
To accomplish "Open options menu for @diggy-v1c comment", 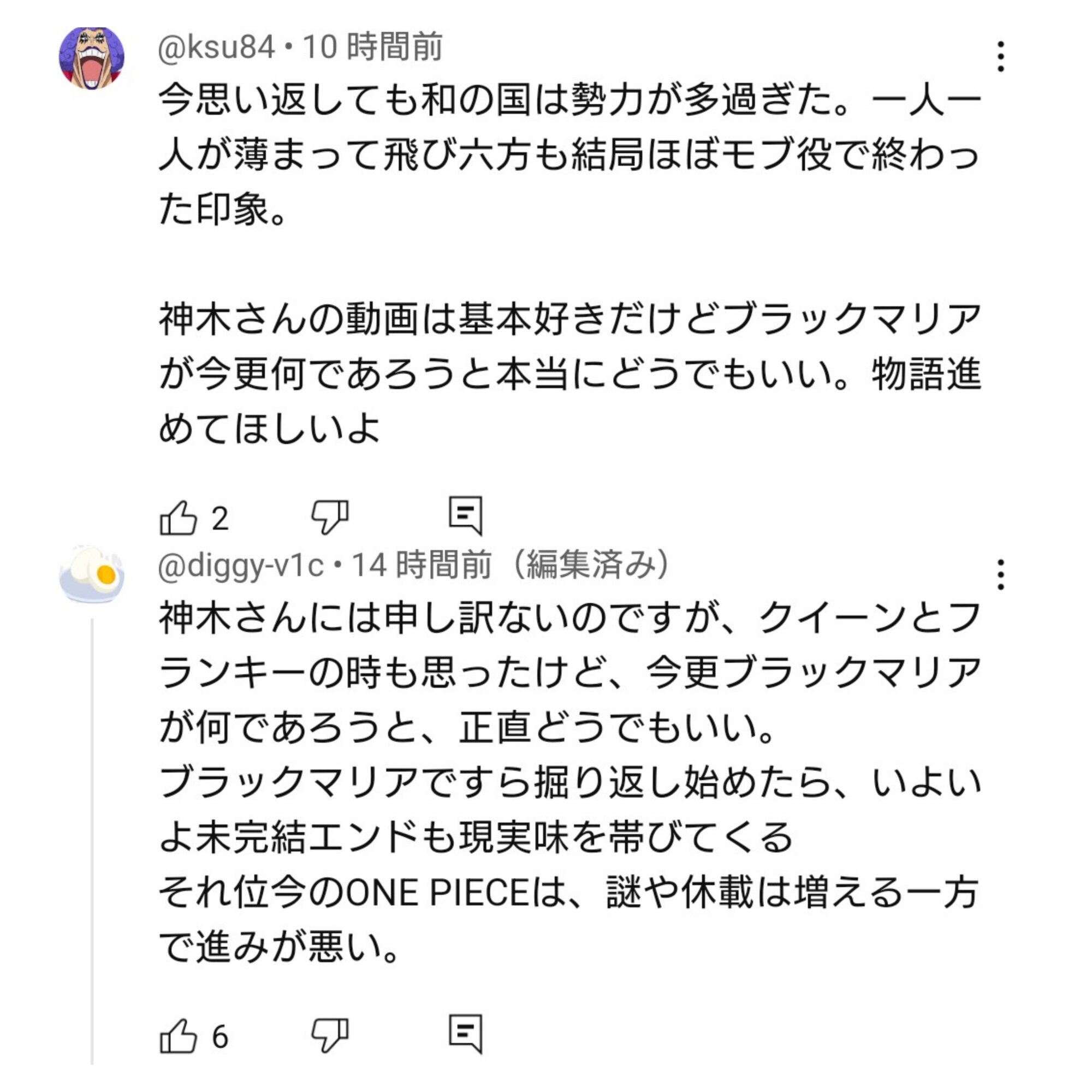I will pyautogui.click(x=1000, y=575).
